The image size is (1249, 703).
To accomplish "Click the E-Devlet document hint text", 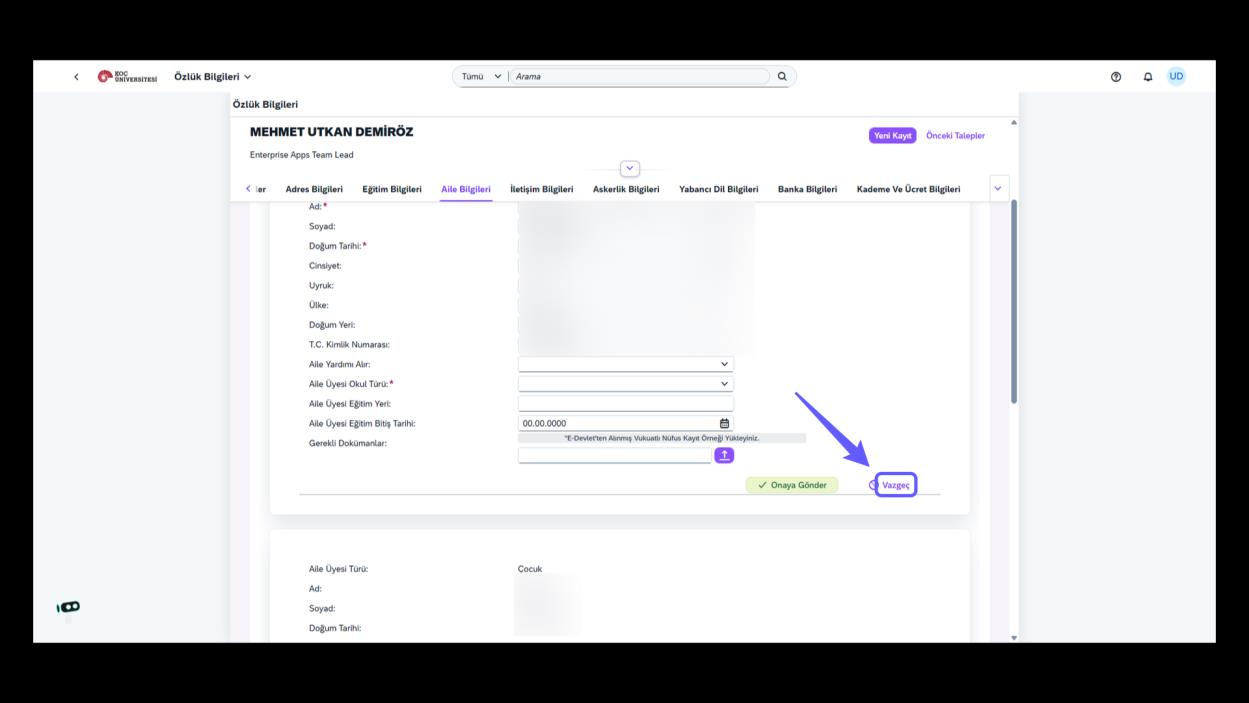I will 662,438.
